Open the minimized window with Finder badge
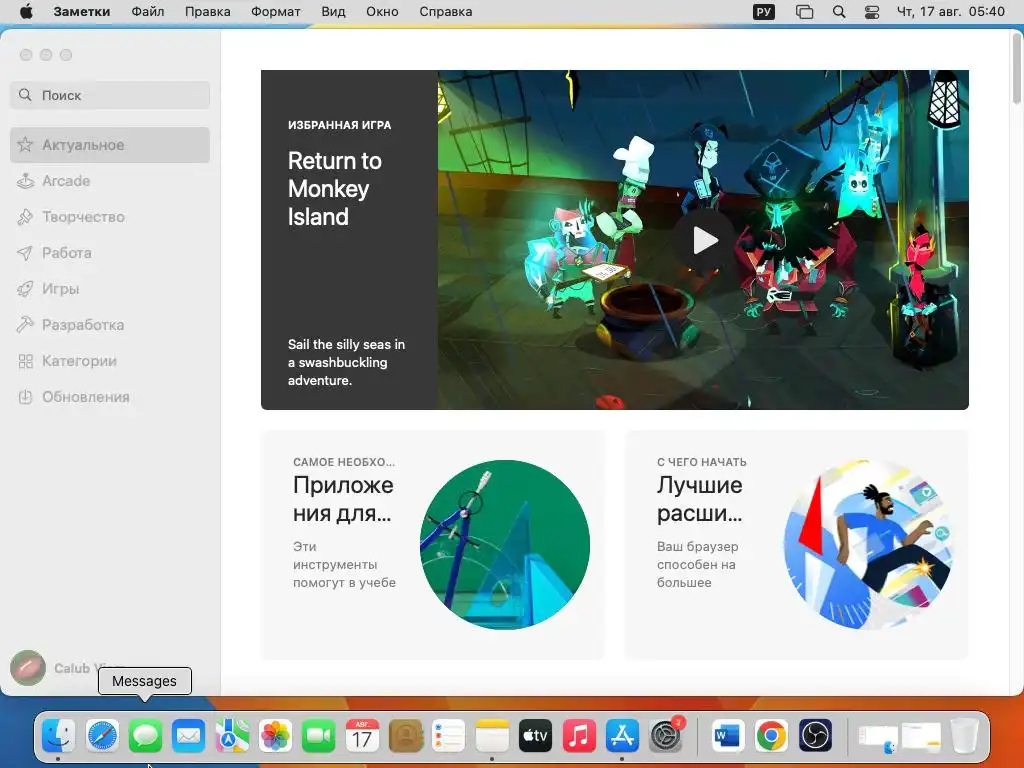The width and height of the screenshot is (1024, 768). point(878,738)
